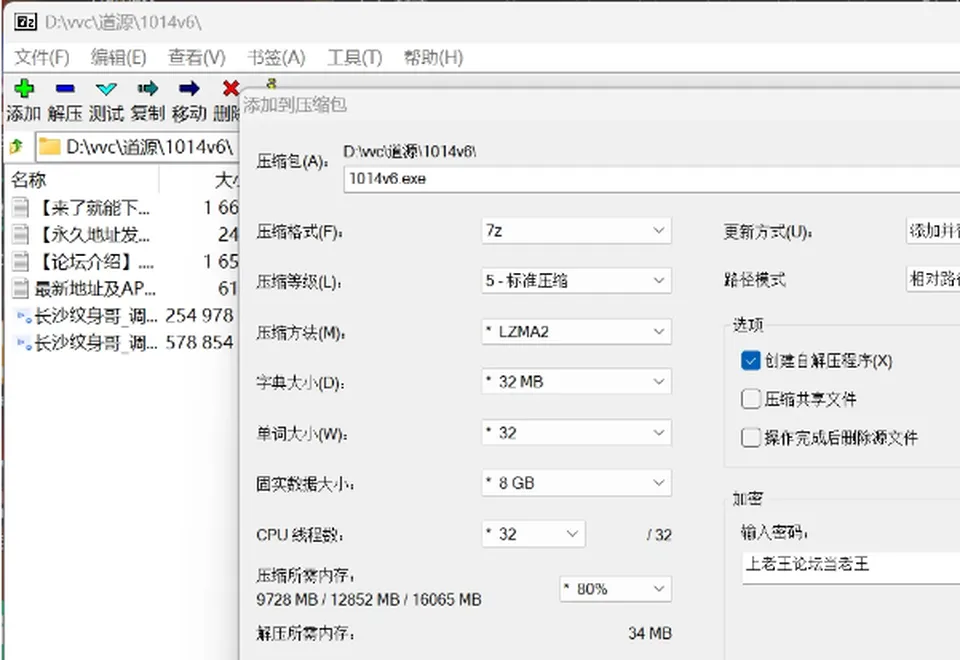Open the 固实数据大小 8 GB dropdown
Image resolution: width=960 pixels, height=660 pixels.
click(x=576, y=483)
